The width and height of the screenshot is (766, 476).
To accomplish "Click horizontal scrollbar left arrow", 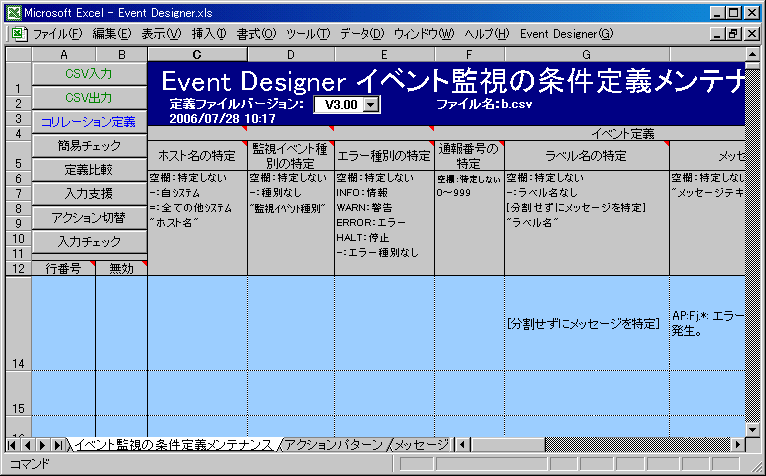I will point(463,445).
